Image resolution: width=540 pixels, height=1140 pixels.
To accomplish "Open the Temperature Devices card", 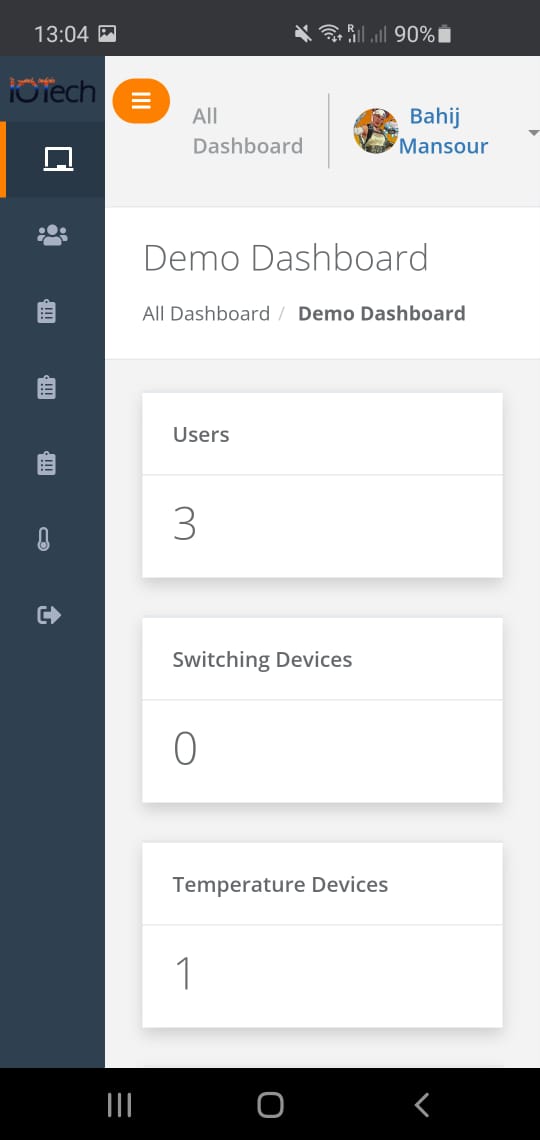I will [322, 935].
